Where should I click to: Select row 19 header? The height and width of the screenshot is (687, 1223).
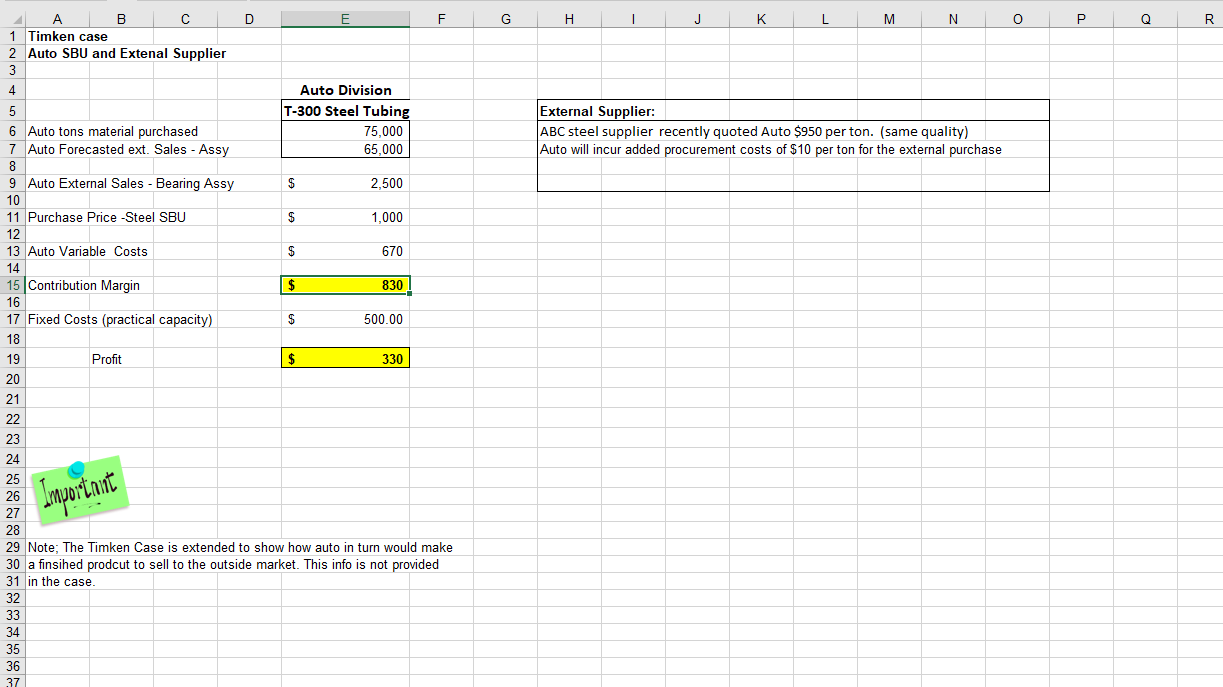click(x=12, y=359)
